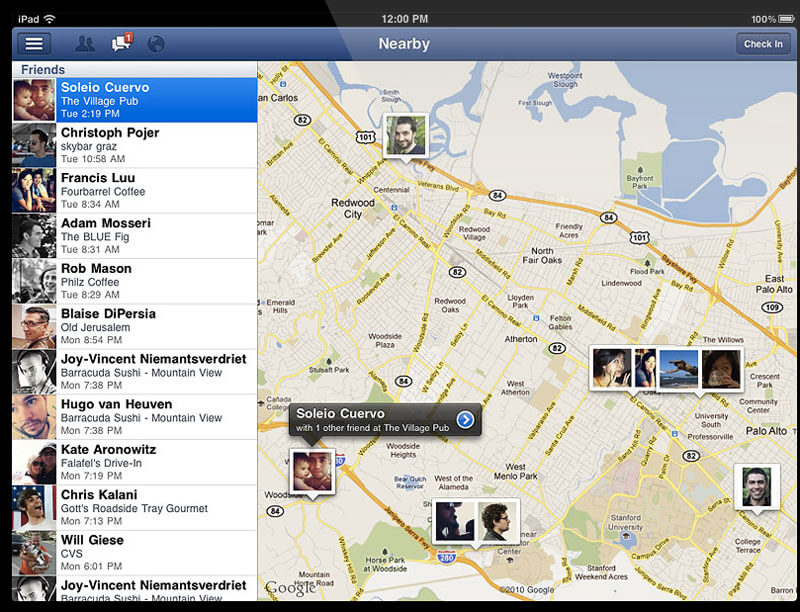Select Chris Kalani at Gott's Roadside
This screenshot has height=612, width=800.
click(x=135, y=508)
